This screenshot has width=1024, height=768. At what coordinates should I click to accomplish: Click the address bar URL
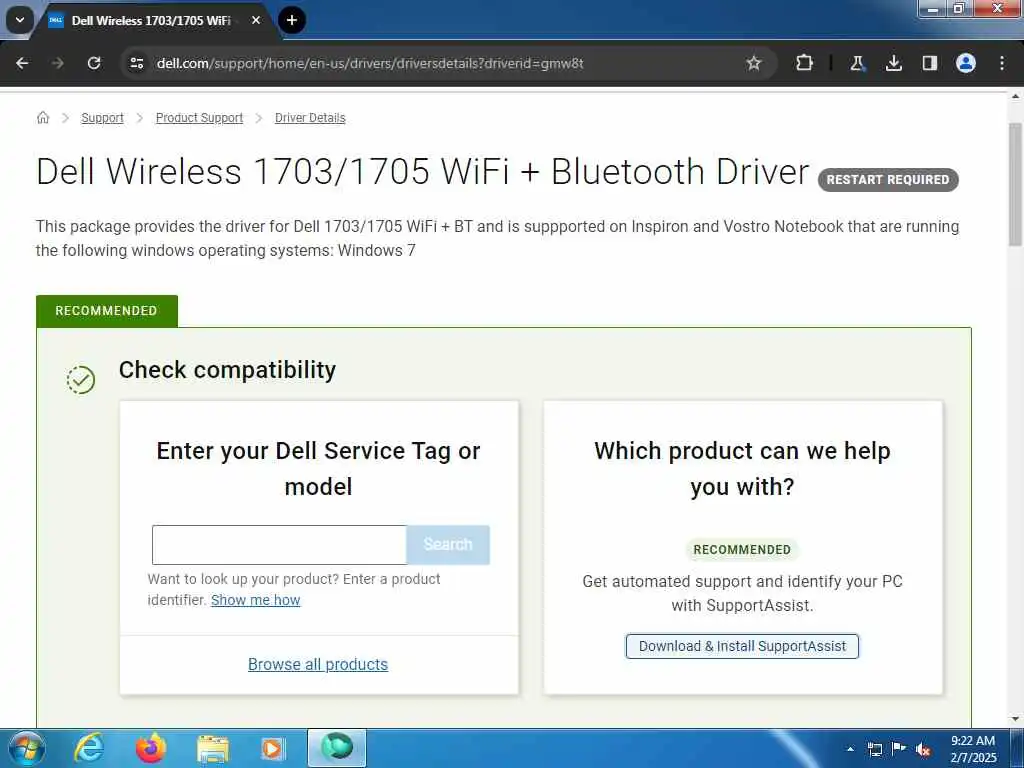370,63
